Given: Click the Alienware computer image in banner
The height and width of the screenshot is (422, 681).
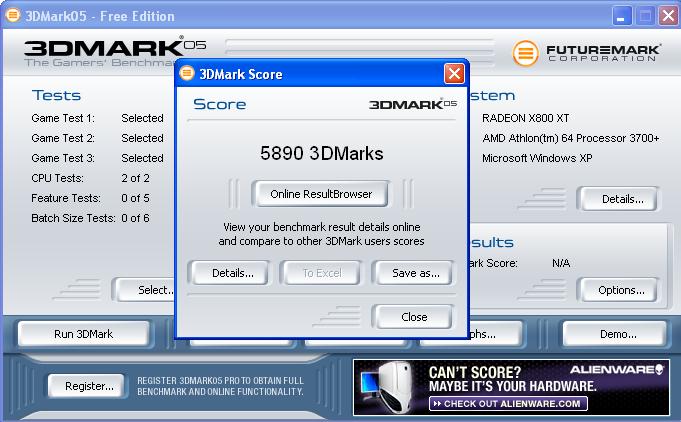Looking at the screenshot, I should pyautogui.click(x=389, y=386).
